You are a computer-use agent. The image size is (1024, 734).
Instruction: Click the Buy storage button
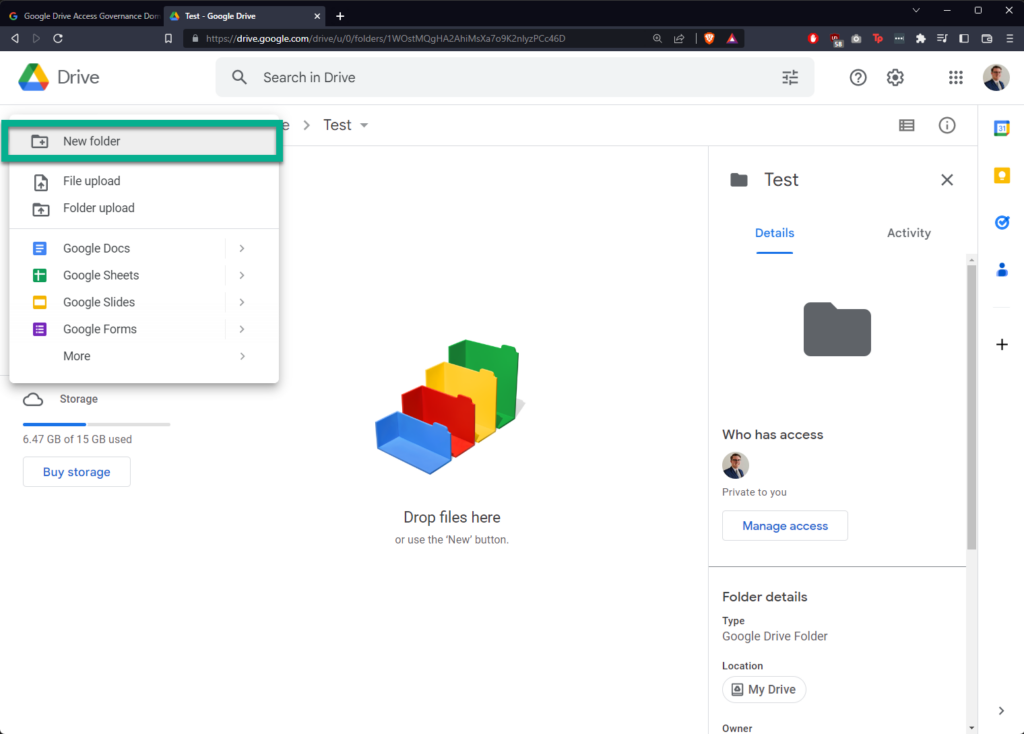(x=76, y=472)
